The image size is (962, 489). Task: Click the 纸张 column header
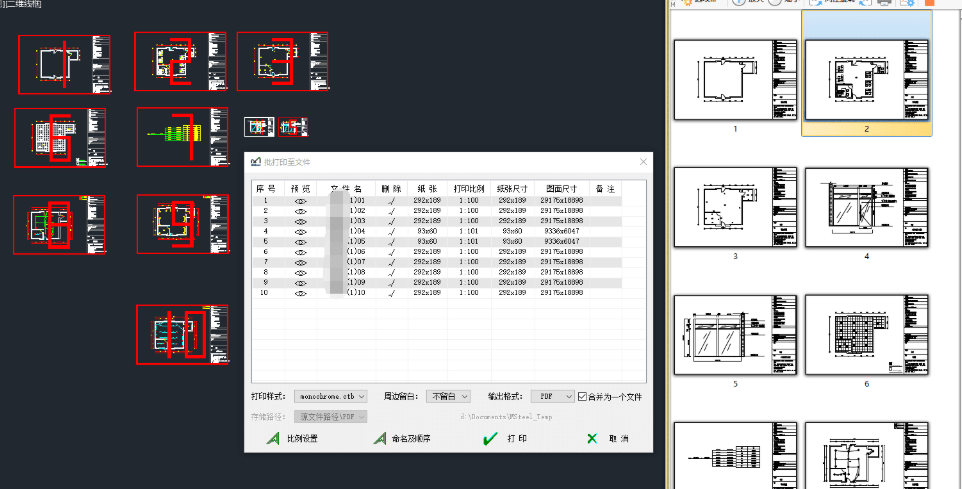pyautogui.click(x=427, y=188)
